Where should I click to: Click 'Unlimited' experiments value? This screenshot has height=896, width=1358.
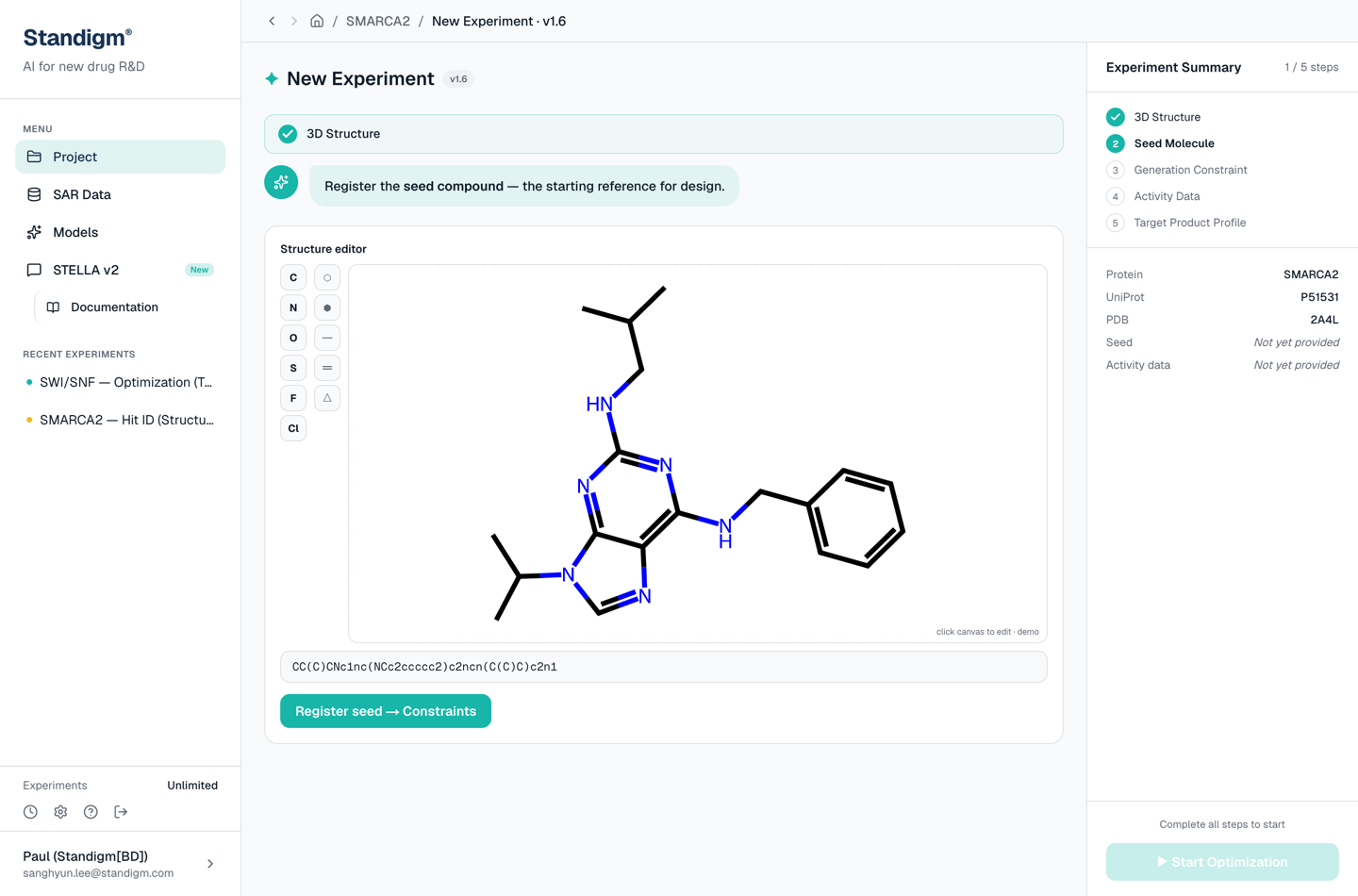[192, 786]
